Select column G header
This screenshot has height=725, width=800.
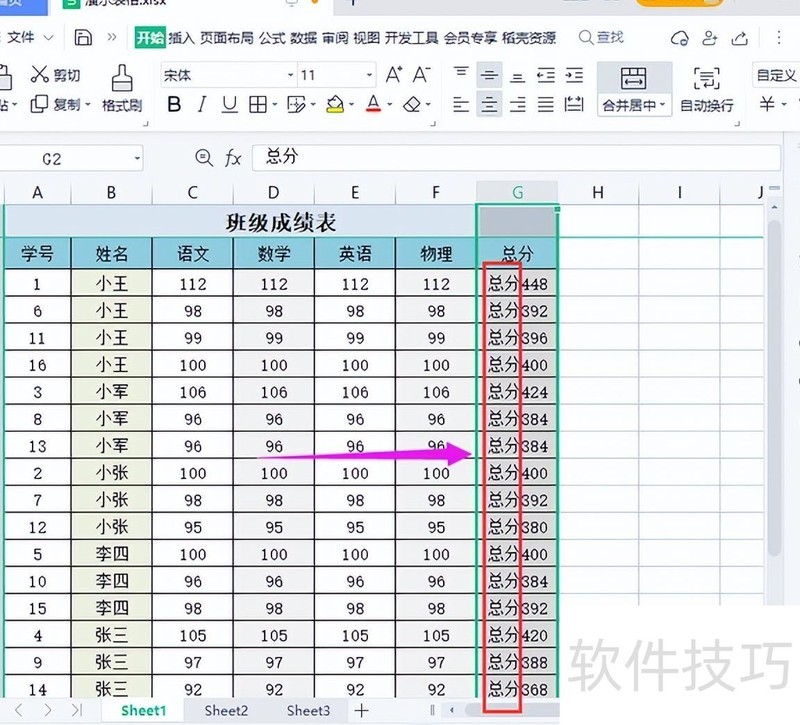pyautogui.click(x=517, y=192)
